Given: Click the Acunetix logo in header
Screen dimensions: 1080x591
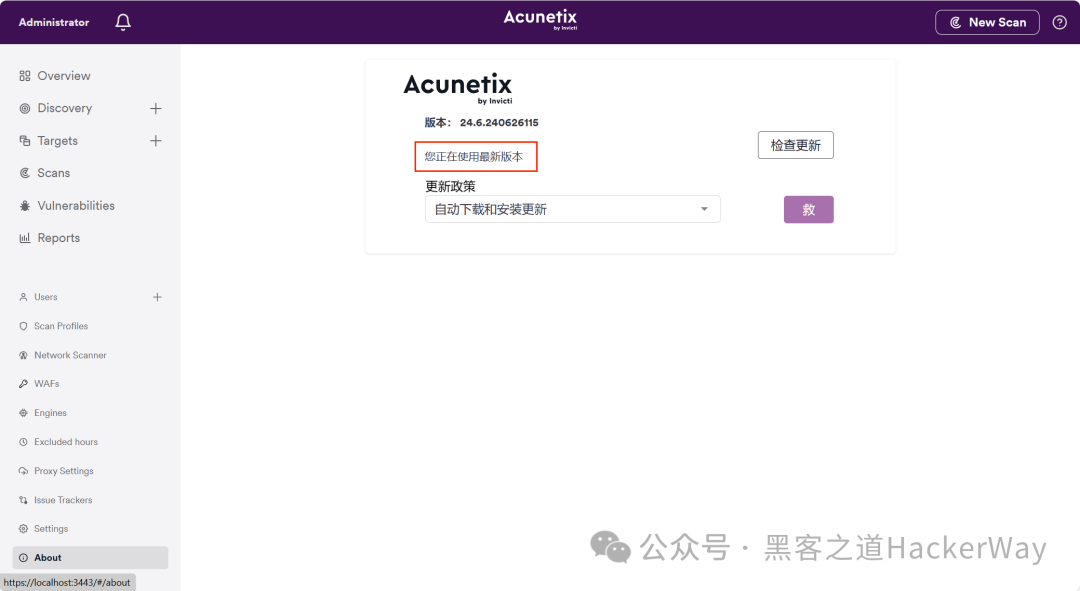Looking at the screenshot, I should 540,19.
